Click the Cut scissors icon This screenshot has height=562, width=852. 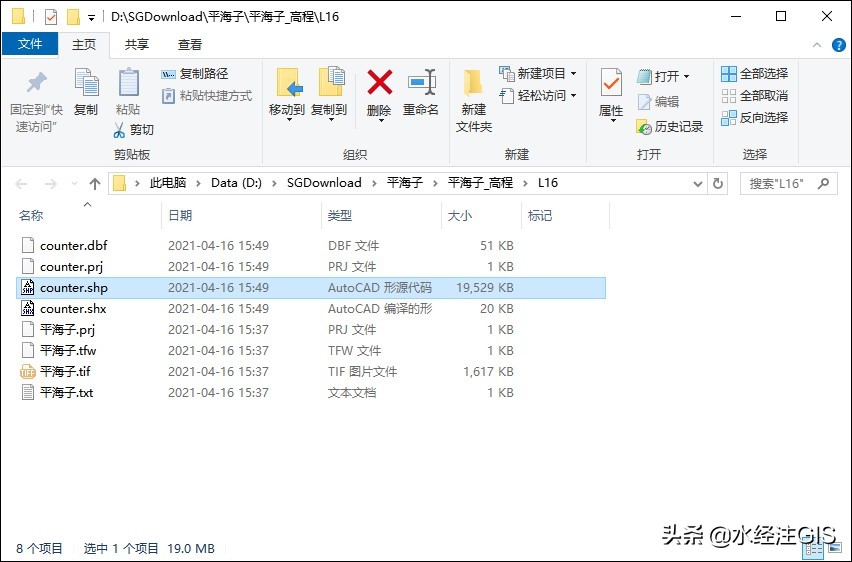coord(119,130)
